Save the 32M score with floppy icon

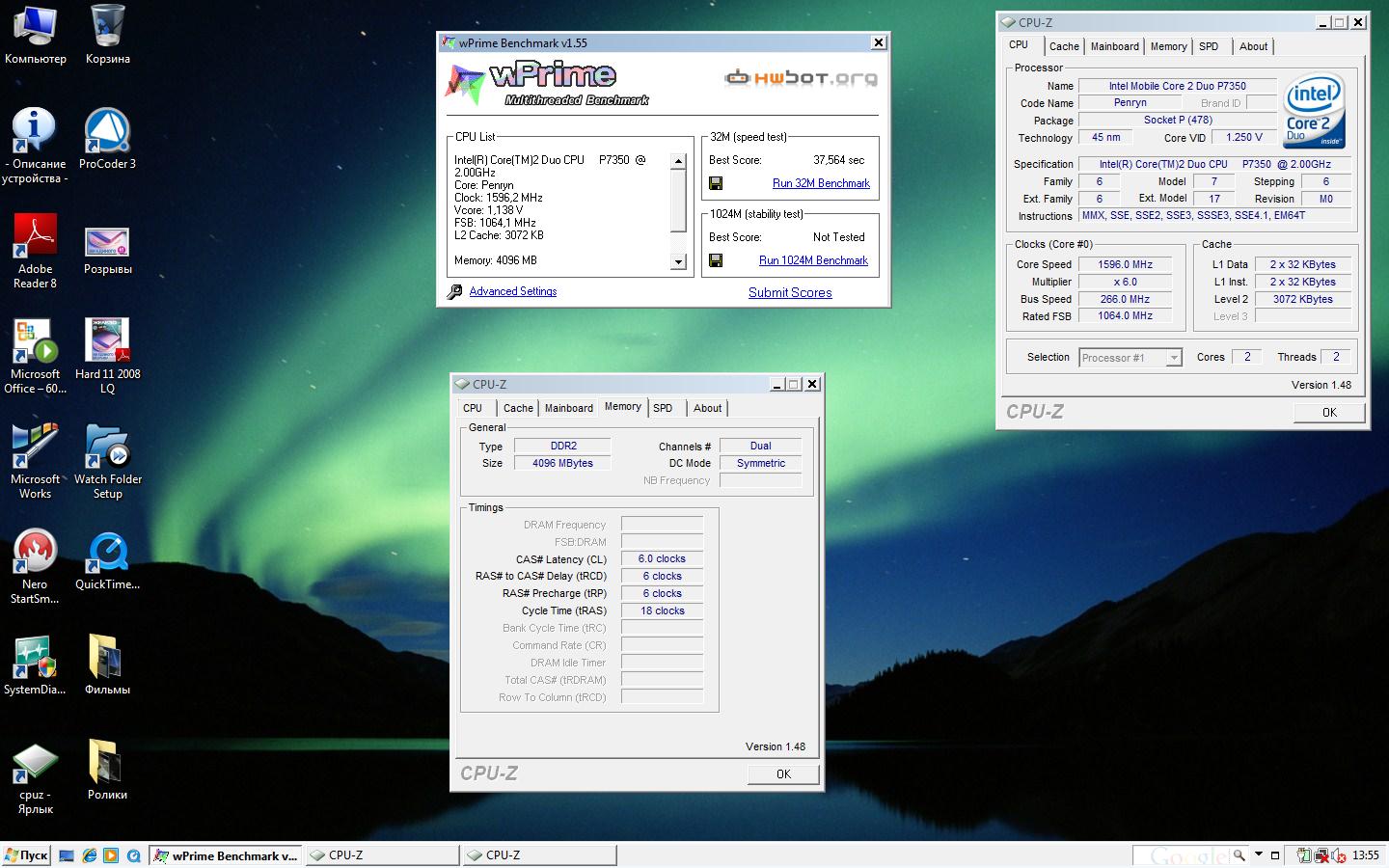click(x=716, y=183)
